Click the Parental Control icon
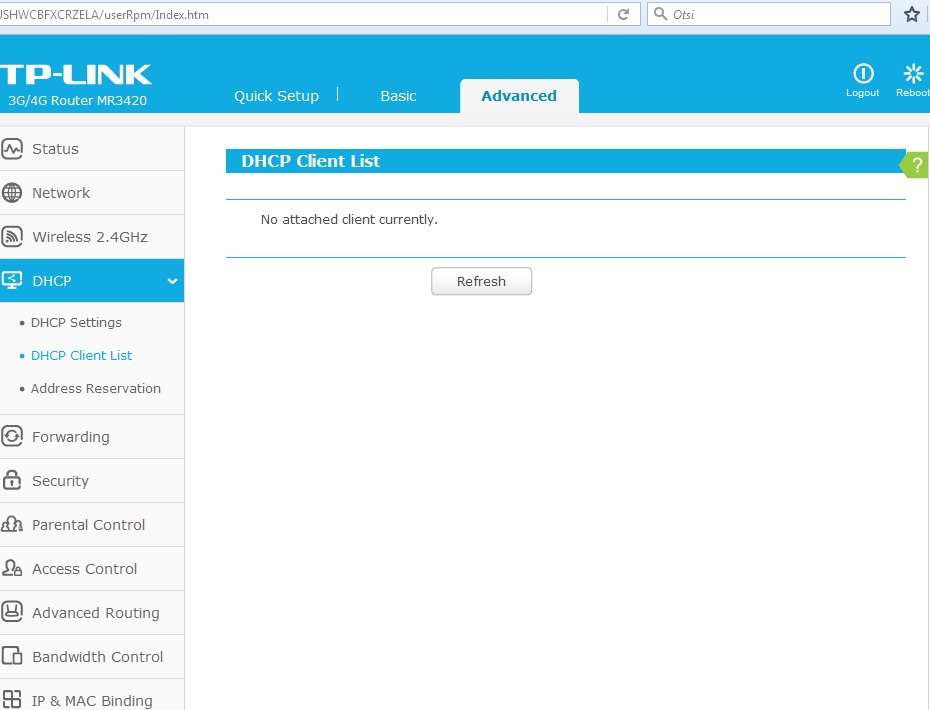This screenshot has height=710, width=930. pos(12,525)
